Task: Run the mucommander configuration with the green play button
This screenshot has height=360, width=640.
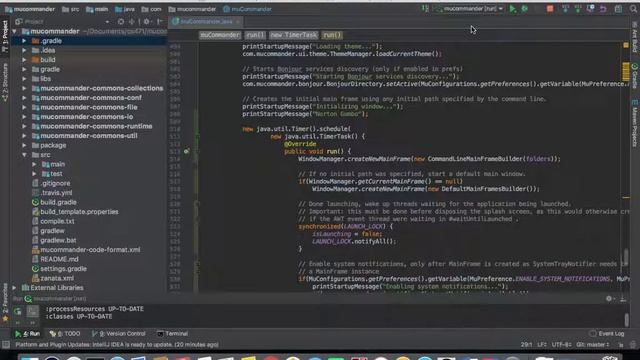Action: (x=513, y=9)
